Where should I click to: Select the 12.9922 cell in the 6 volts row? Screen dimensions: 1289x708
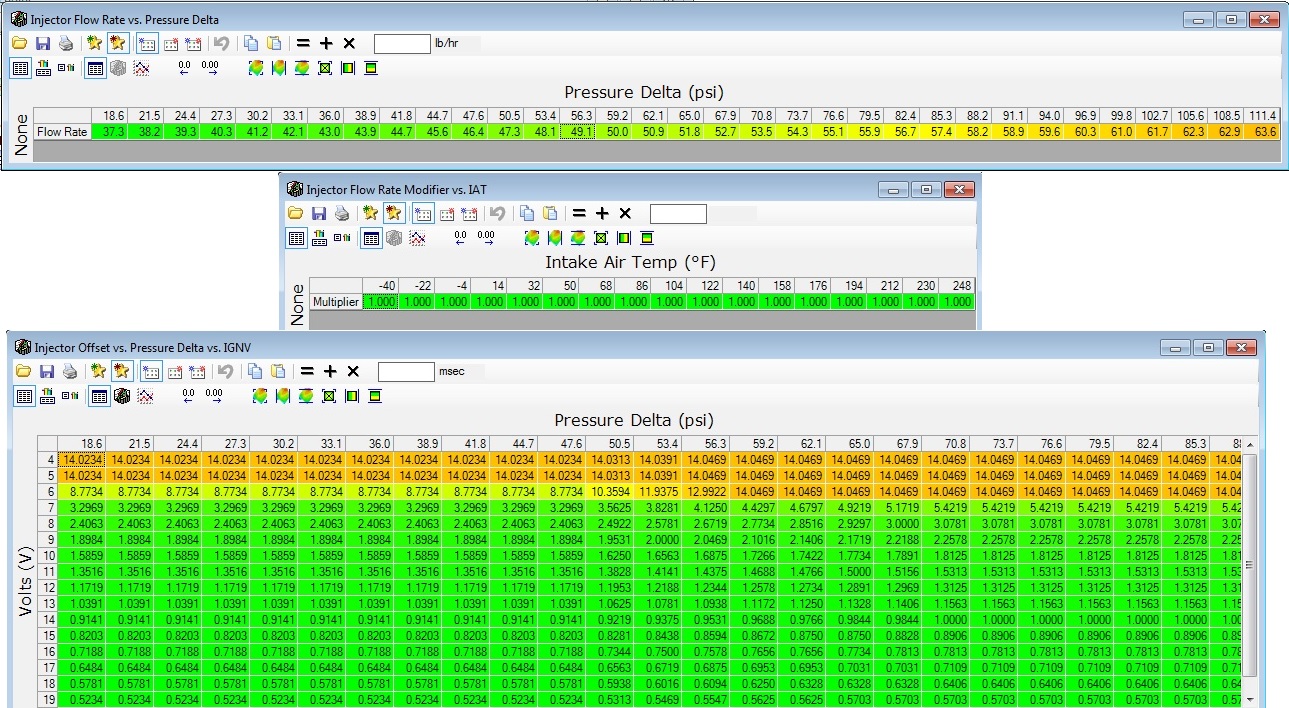point(705,491)
